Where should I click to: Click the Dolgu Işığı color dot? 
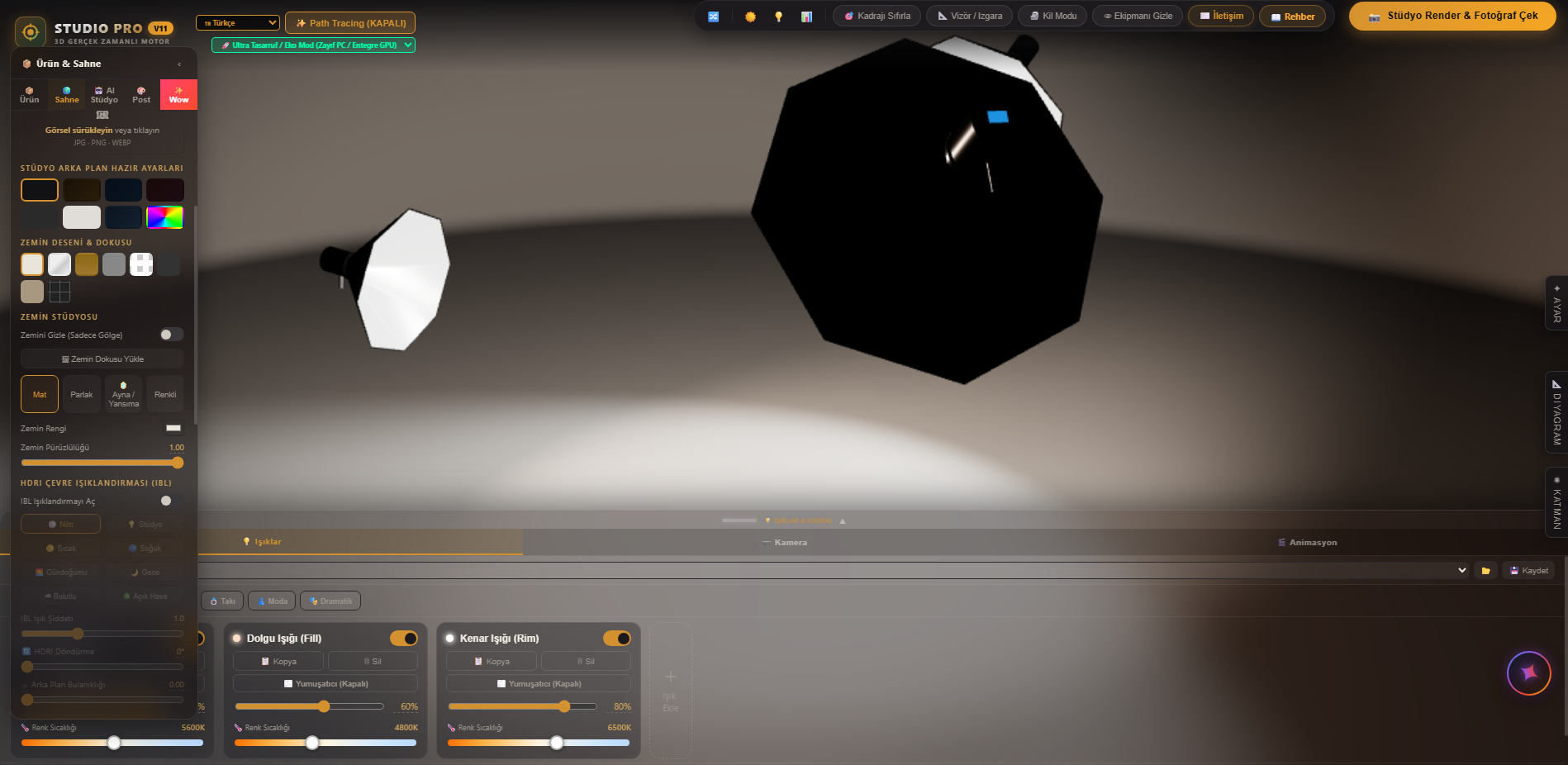237,639
